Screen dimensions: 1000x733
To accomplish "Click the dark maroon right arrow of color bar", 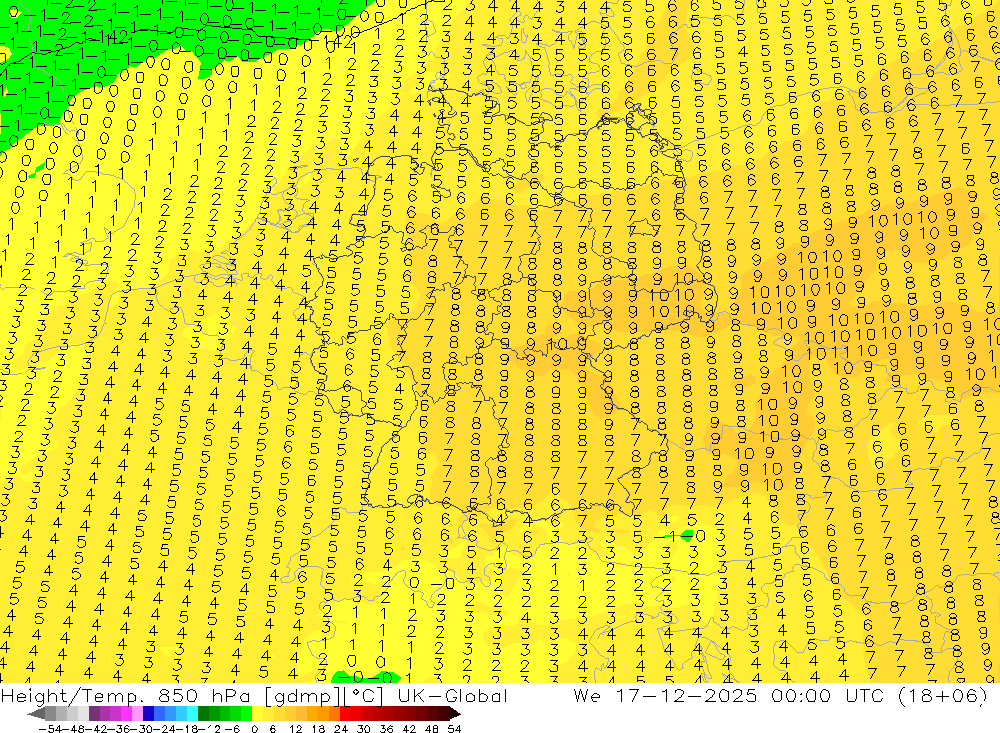I will coord(455,714).
